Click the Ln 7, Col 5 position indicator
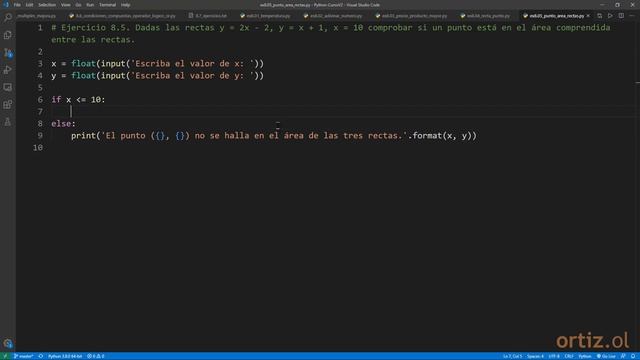Screen dimensions: 640x360 pos(512,356)
